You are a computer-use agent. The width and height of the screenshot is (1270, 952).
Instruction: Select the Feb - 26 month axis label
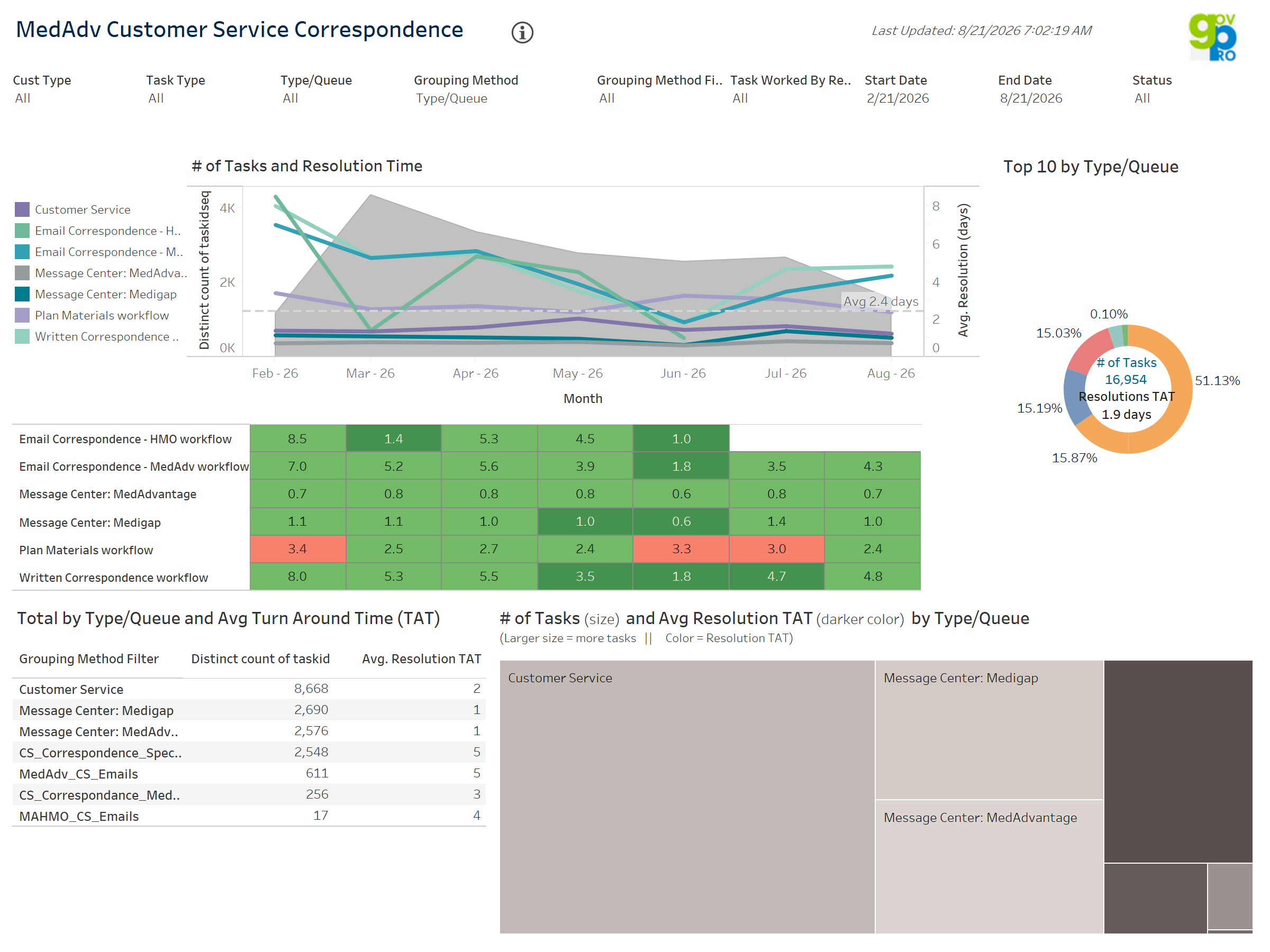coord(275,373)
